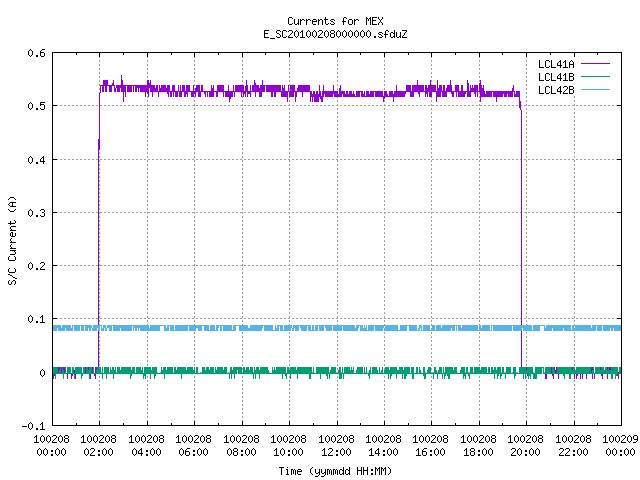This screenshot has width=640, height=480.
Task: Click the LCL41A legend label
Action: coord(556,64)
